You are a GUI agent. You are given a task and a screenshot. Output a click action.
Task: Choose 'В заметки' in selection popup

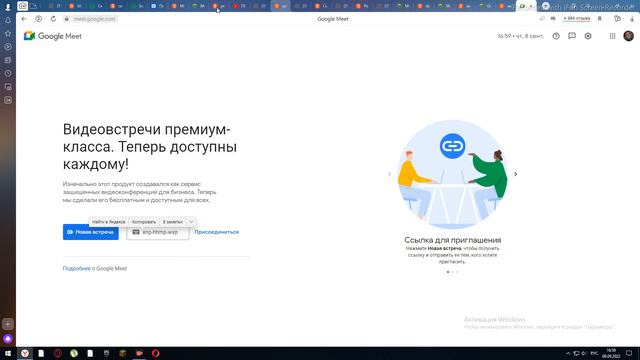click(173, 222)
